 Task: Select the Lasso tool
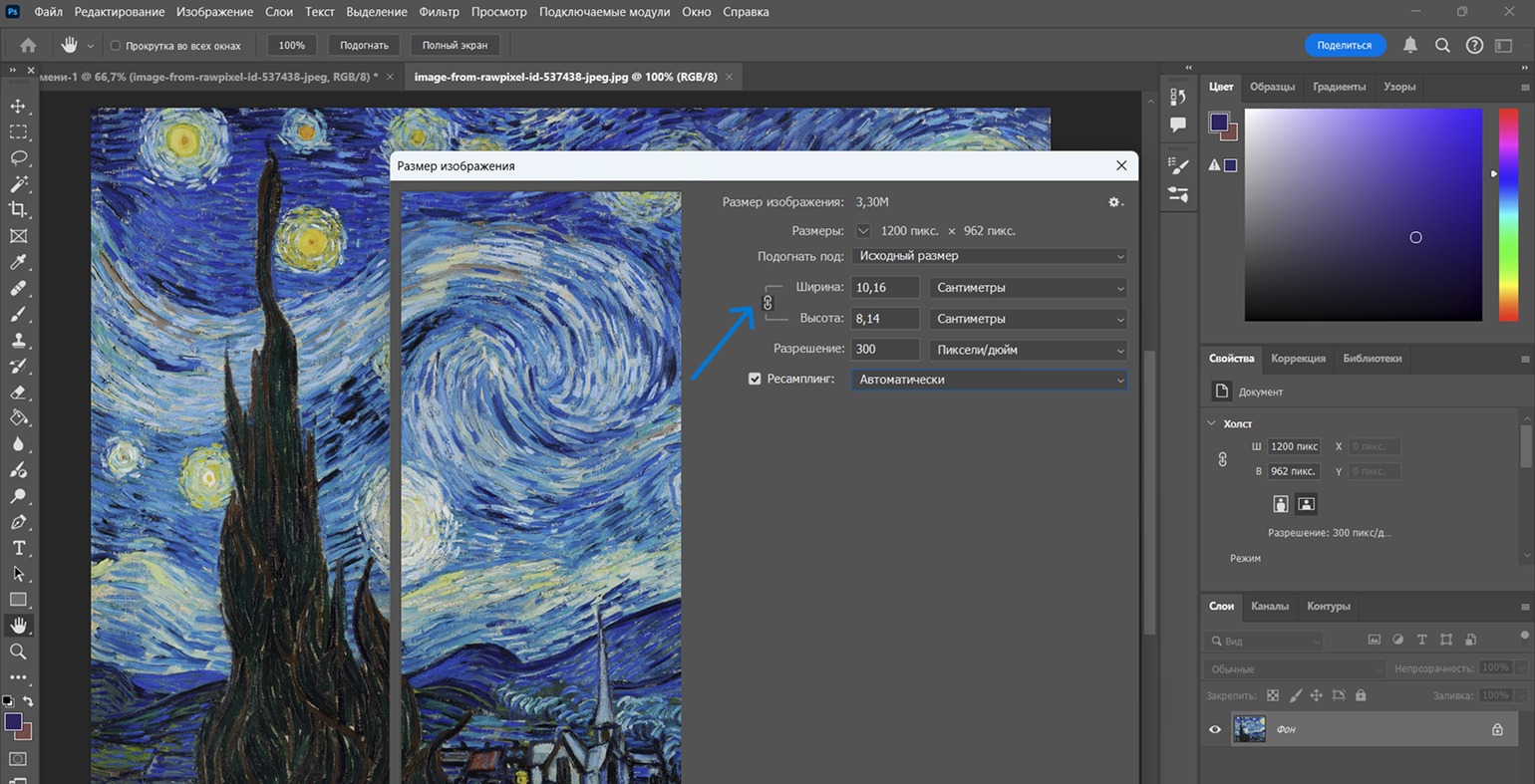18,157
